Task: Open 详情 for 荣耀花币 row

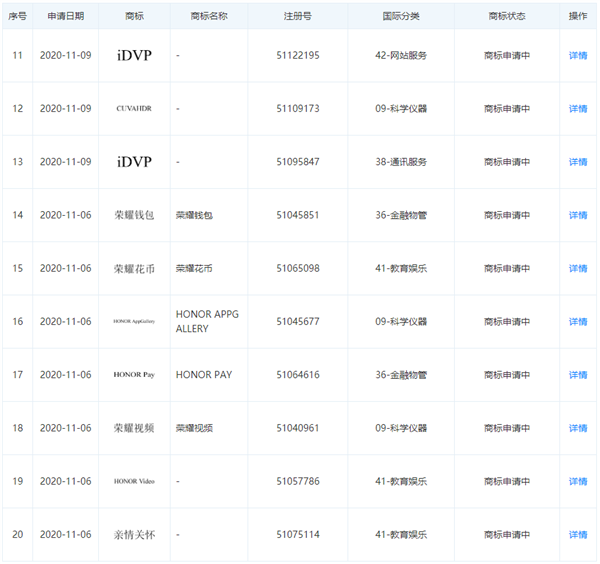Action: (577, 269)
